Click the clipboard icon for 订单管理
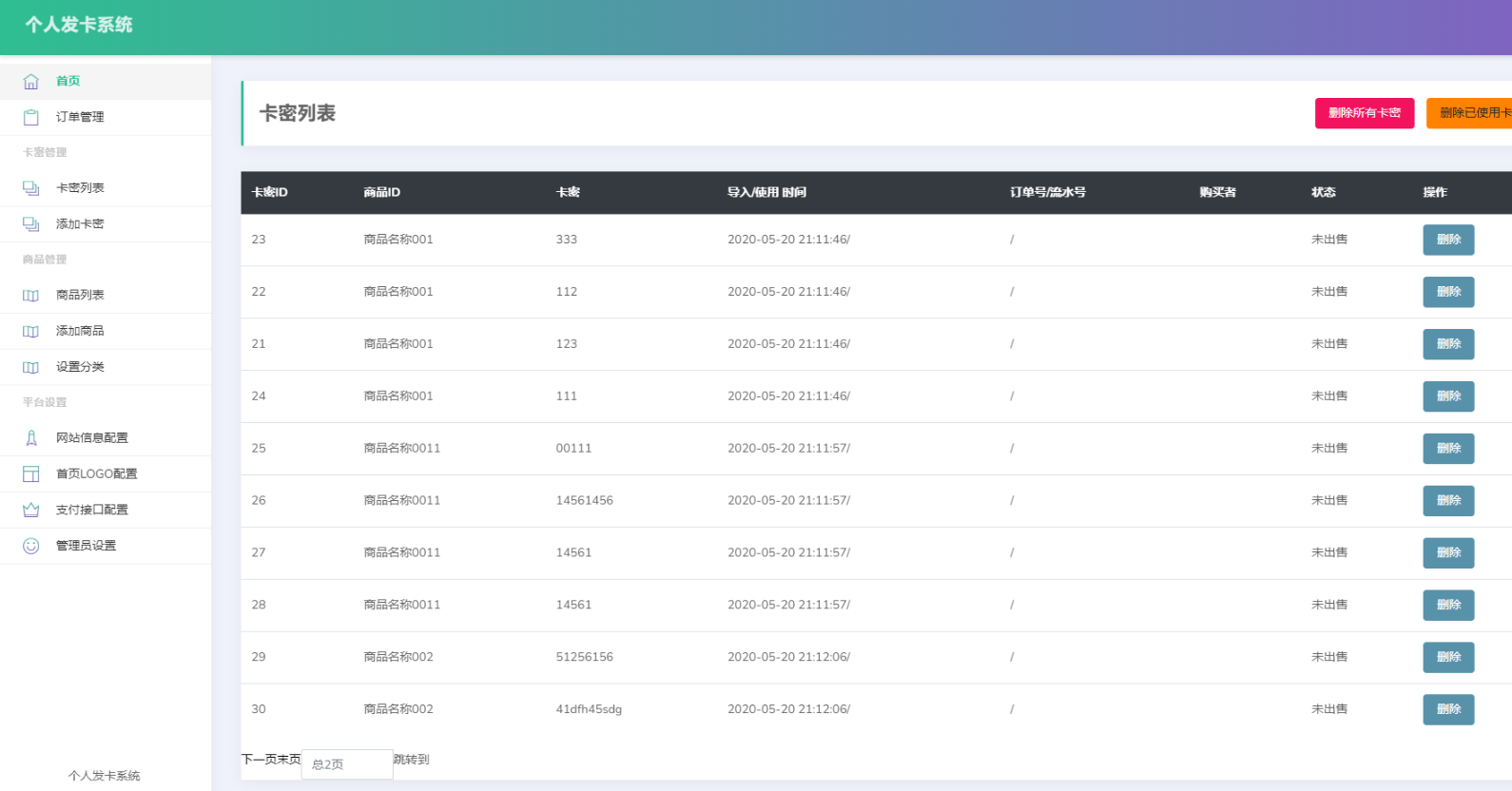Screen dimensions: 1512x791 point(31,118)
